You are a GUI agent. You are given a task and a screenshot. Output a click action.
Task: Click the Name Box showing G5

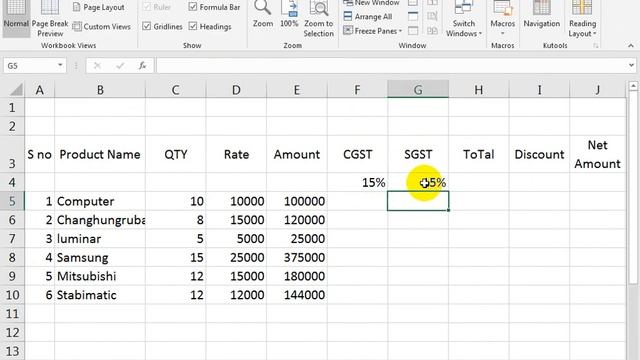pyautogui.click(x=29, y=66)
